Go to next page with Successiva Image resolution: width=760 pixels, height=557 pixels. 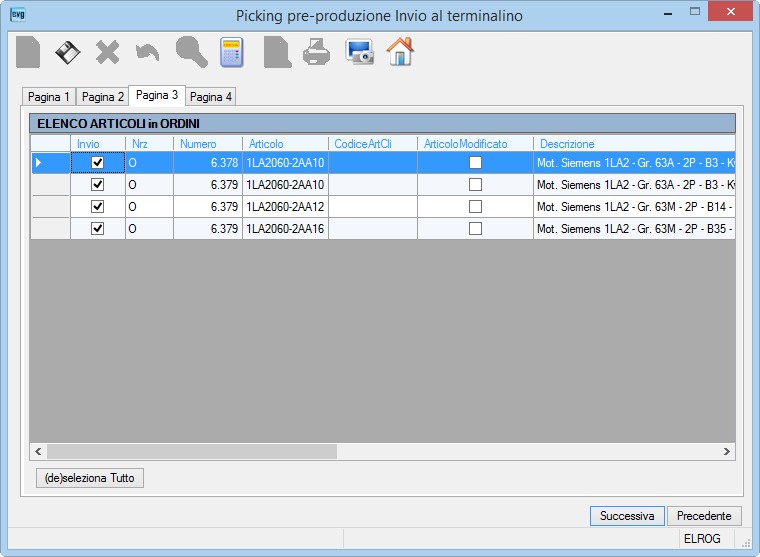point(627,516)
